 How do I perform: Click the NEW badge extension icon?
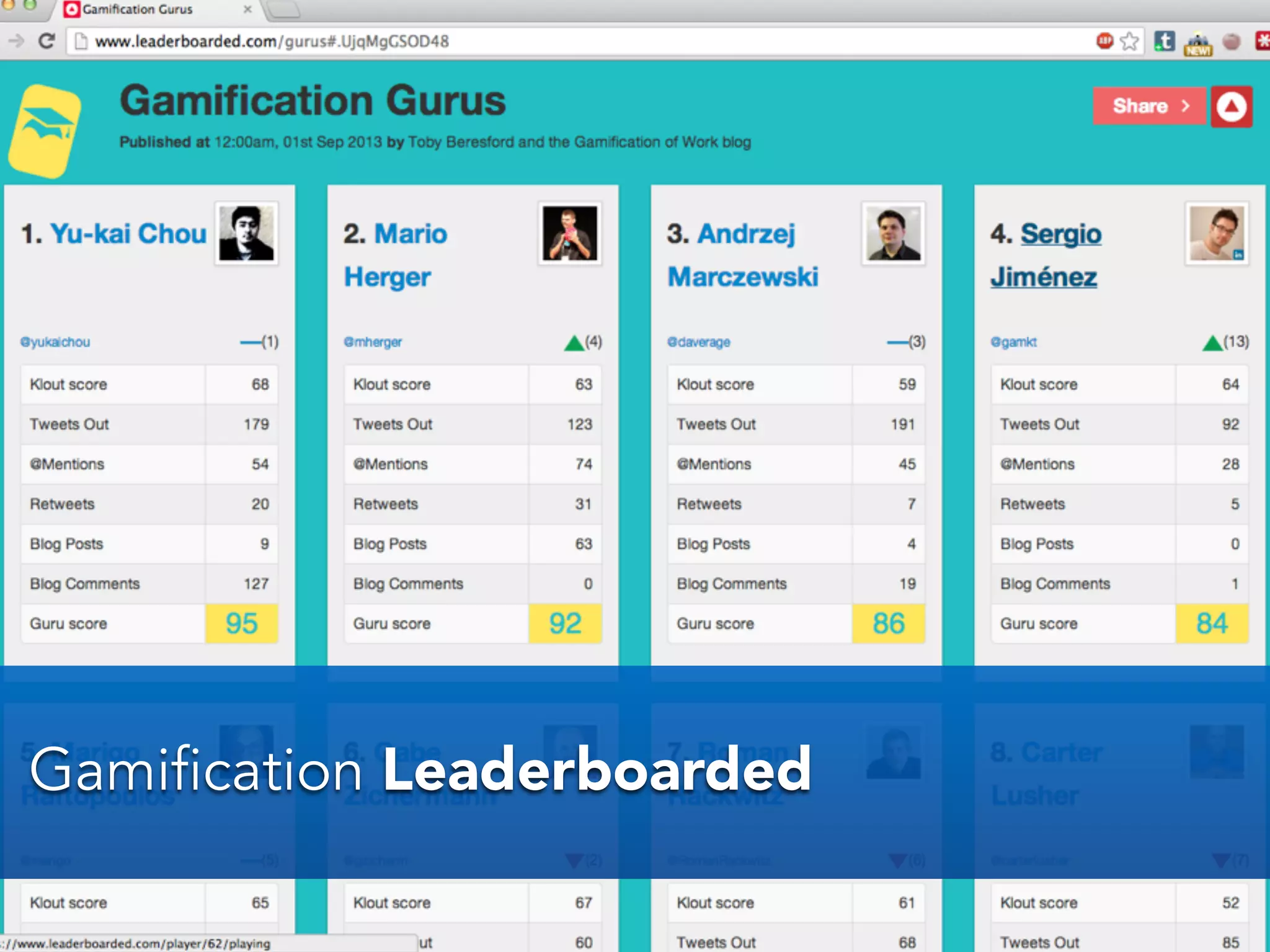(x=1198, y=43)
